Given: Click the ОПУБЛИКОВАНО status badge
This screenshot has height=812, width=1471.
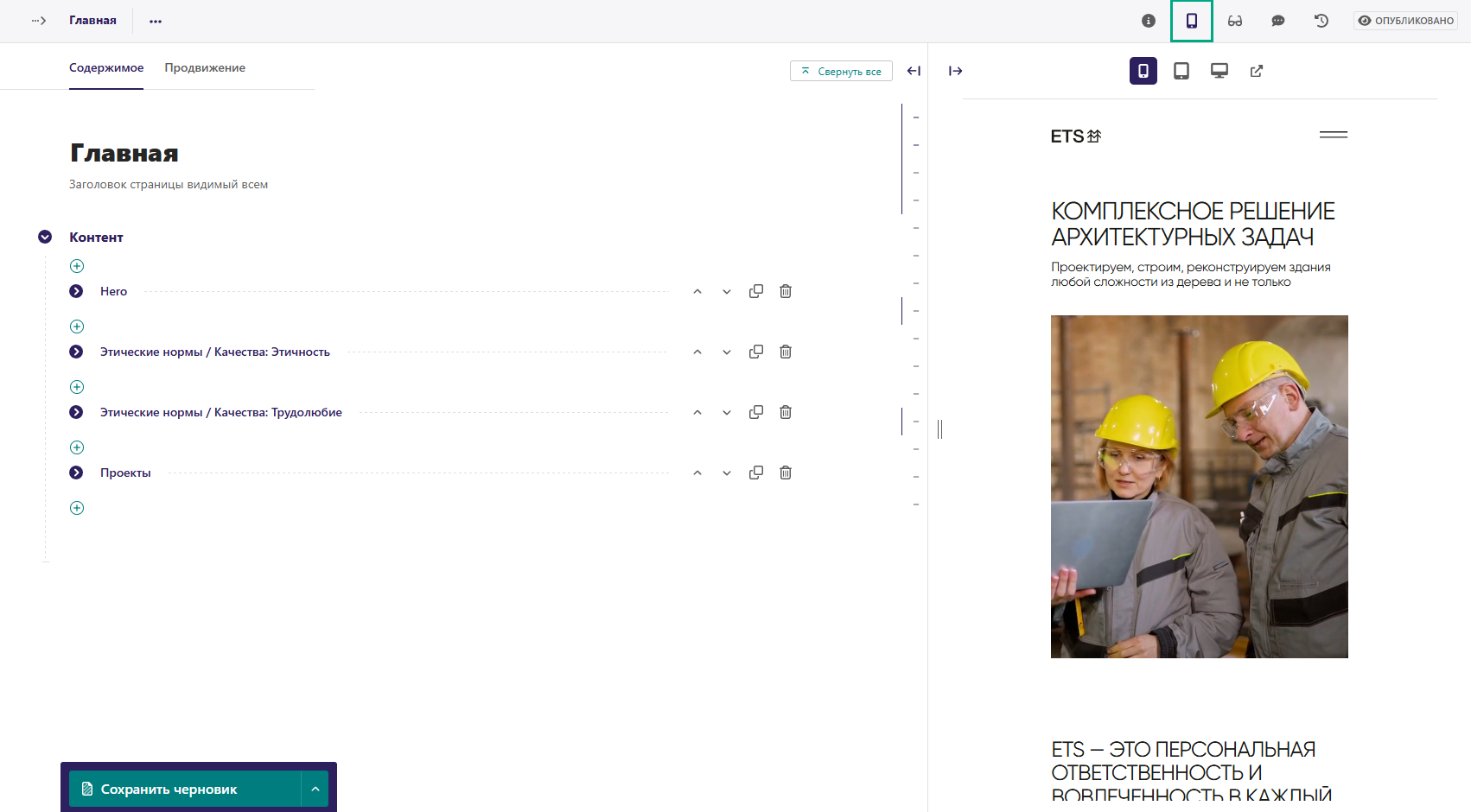Looking at the screenshot, I should (x=1406, y=21).
